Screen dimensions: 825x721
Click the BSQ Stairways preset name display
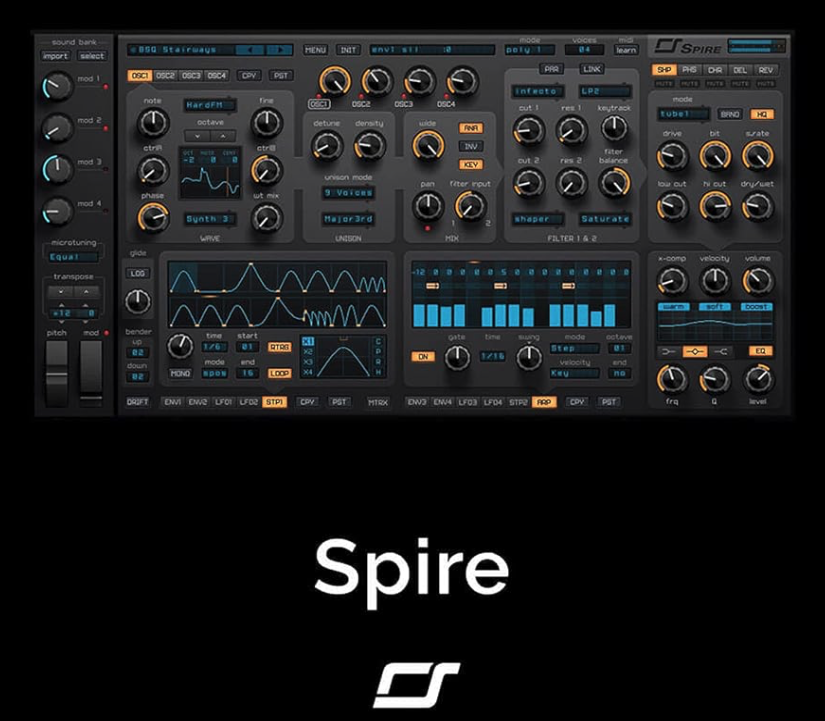(180, 49)
